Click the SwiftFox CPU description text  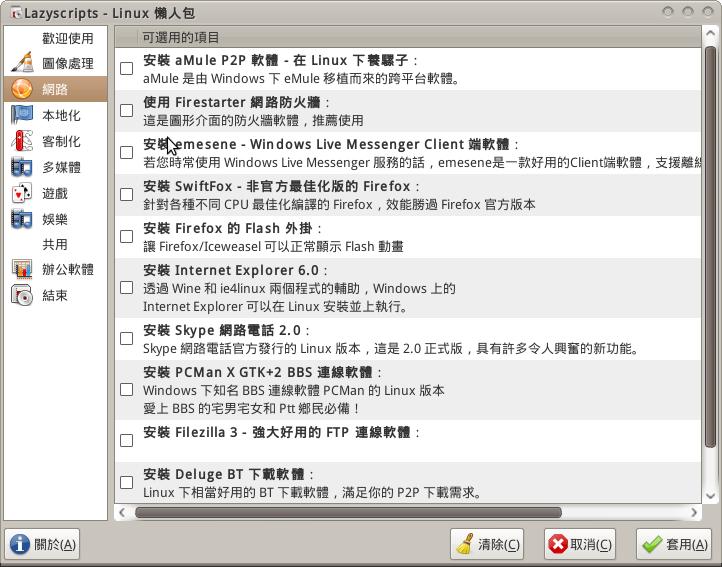click(339, 205)
